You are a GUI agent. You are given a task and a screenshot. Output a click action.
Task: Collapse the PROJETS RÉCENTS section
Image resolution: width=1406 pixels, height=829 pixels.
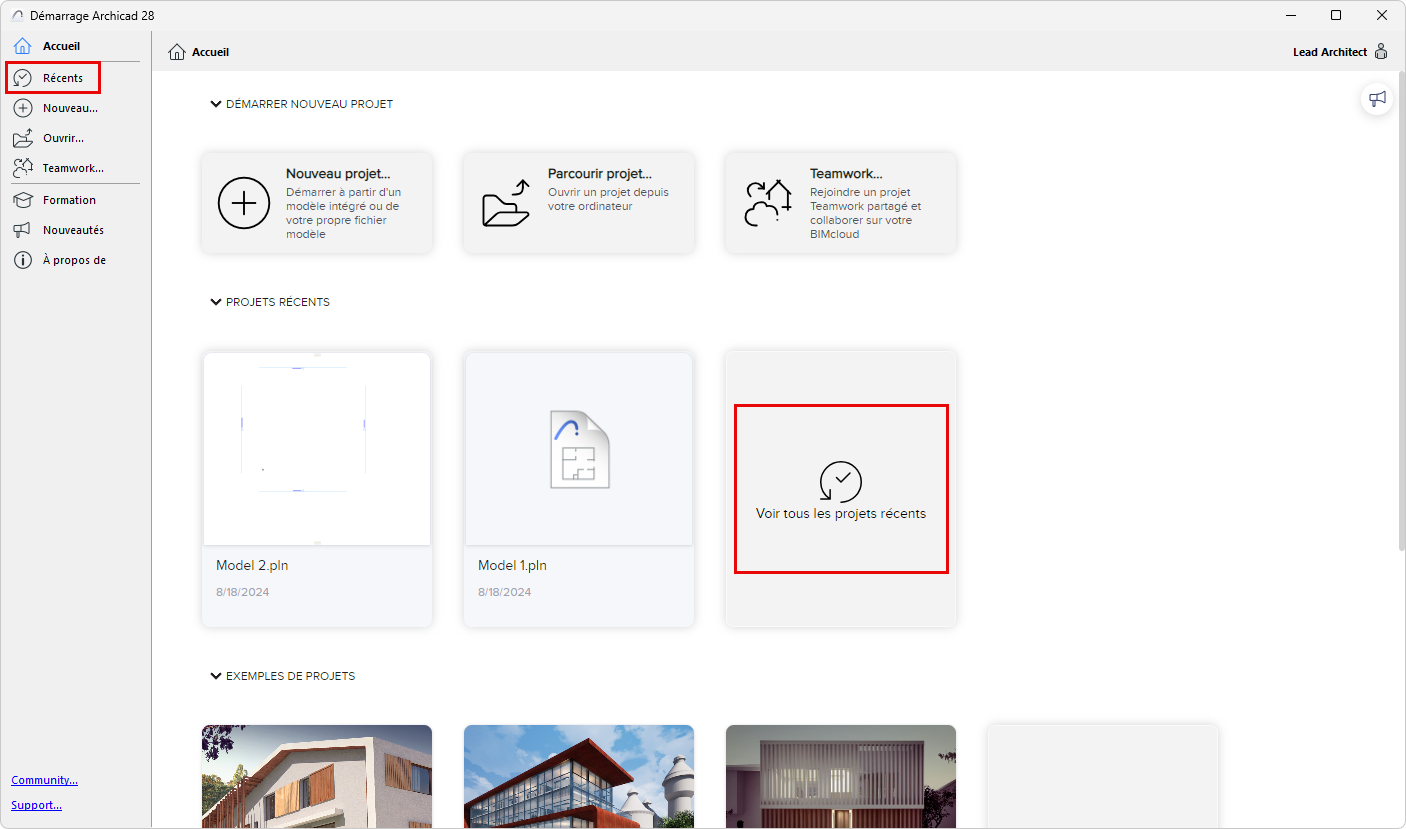click(x=215, y=301)
